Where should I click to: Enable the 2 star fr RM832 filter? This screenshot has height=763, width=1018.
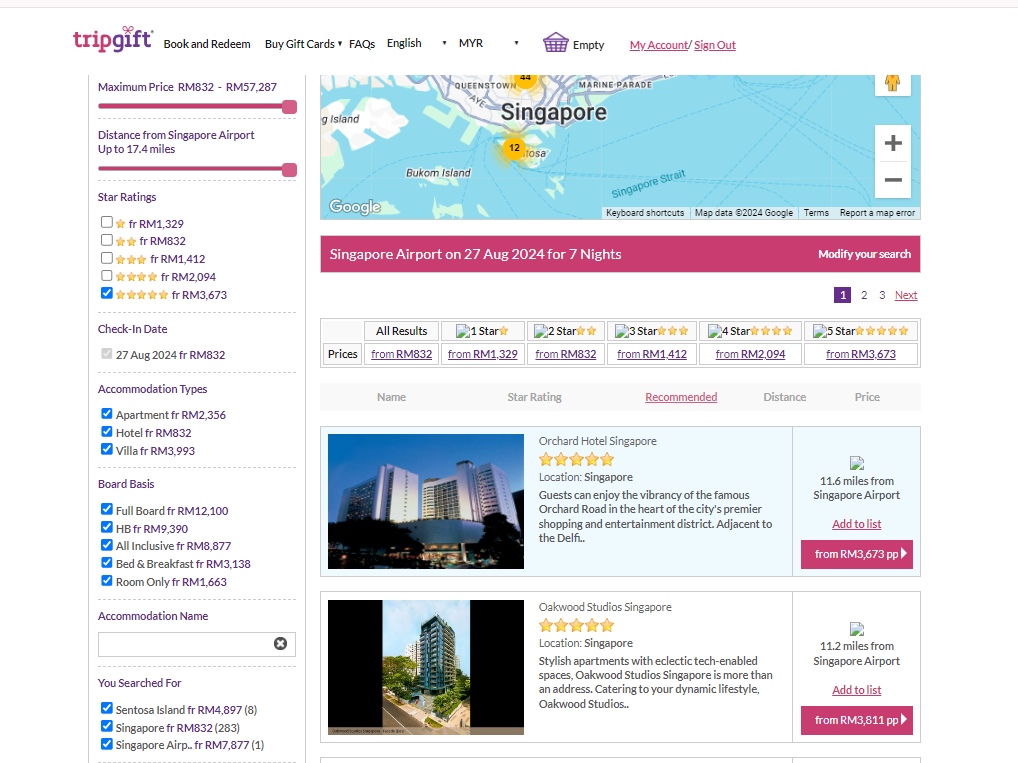click(x=107, y=240)
